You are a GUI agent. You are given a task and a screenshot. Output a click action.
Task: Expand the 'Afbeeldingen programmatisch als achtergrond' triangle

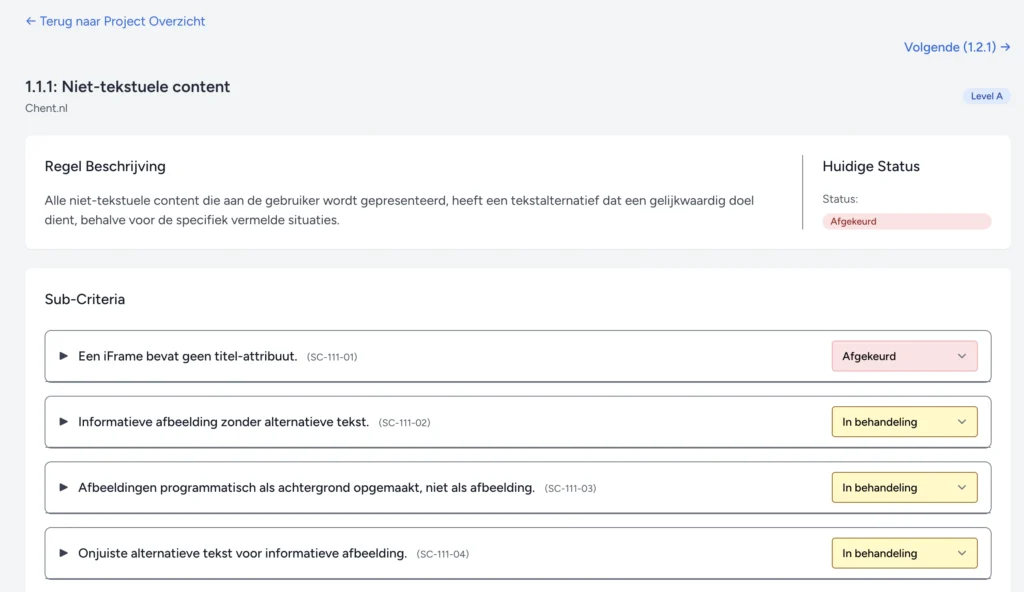coord(64,488)
